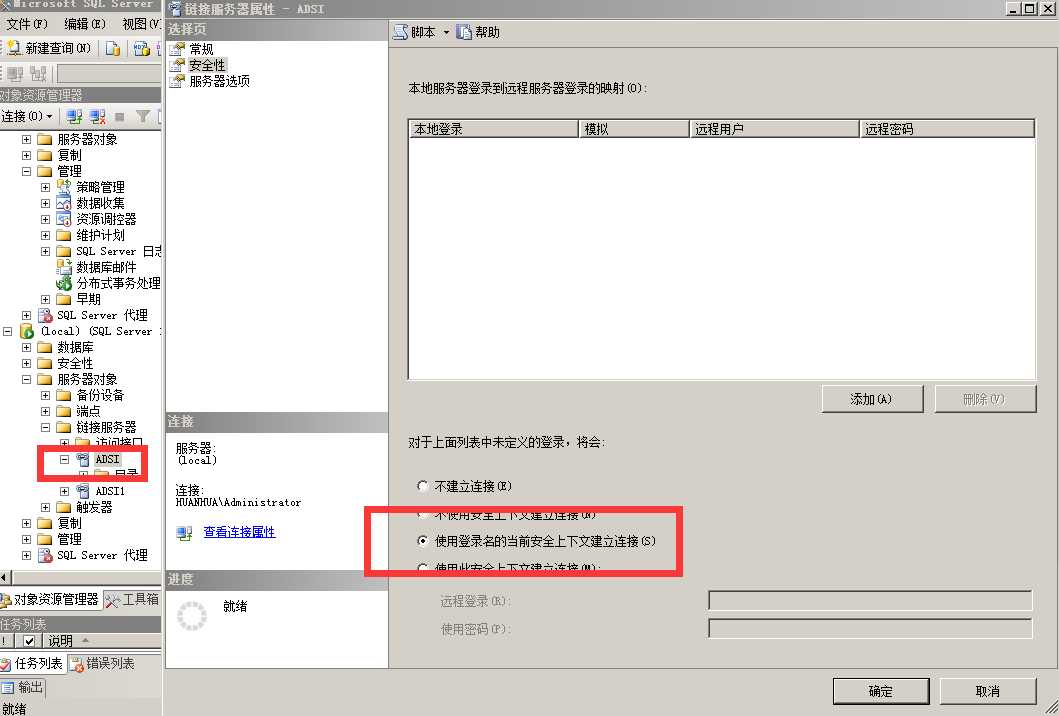
Task: Click the 帮助 help icon
Action: tap(464, 32)
